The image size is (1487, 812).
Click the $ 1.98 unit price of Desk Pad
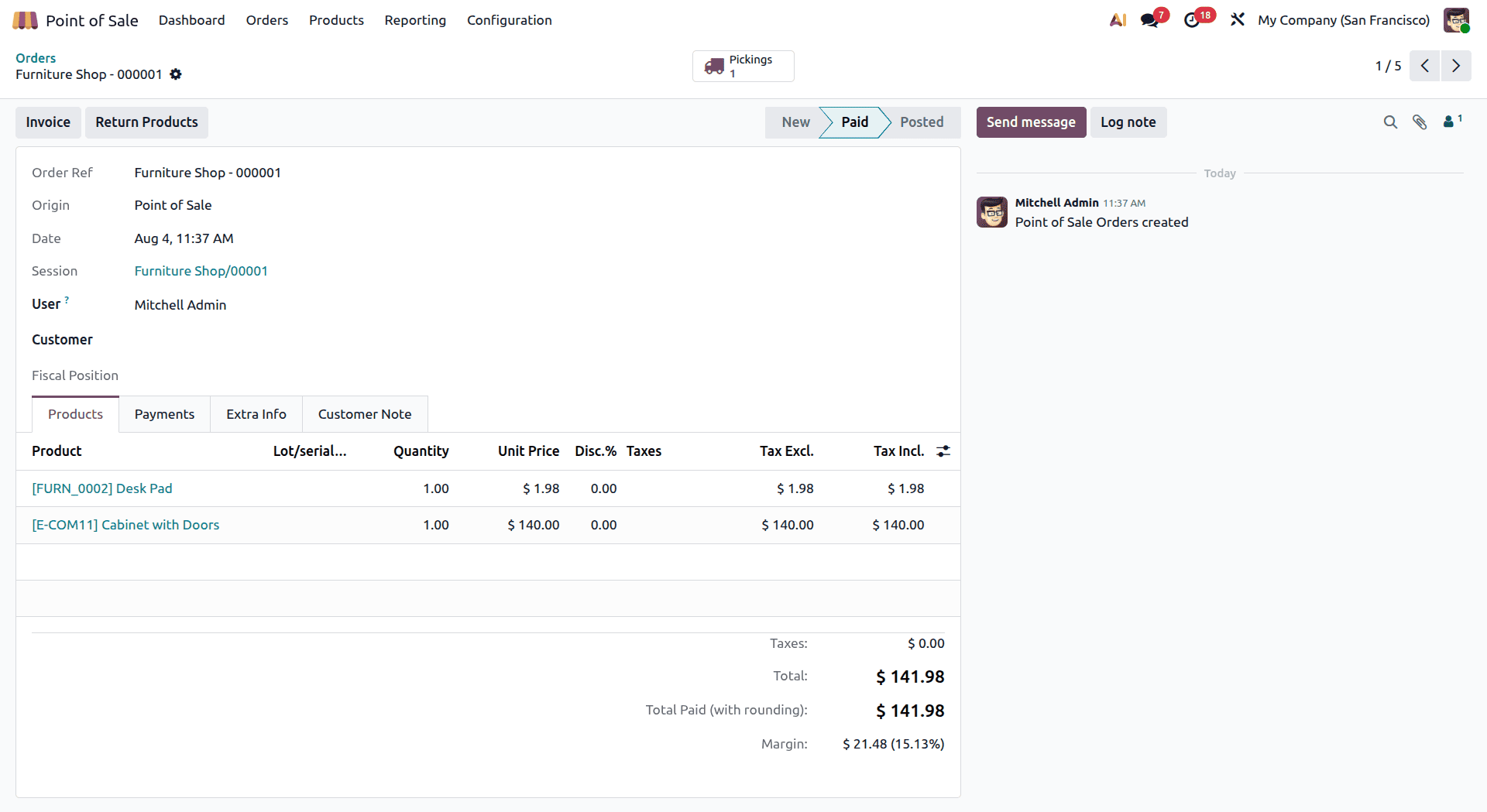coord(541,488)
